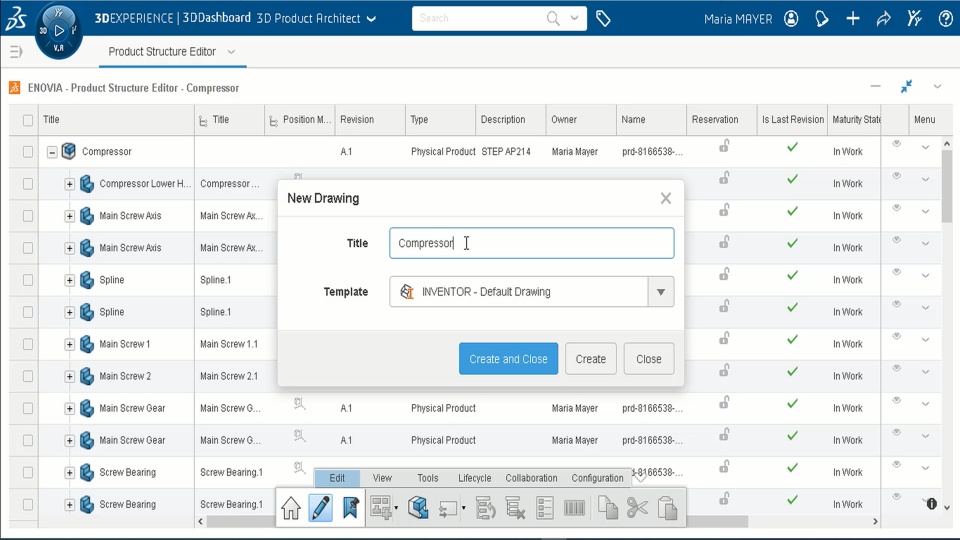Check the Main Screw 2 row checkbox
This screenshot has width=960, height=540.
click(x=28, y=376)
